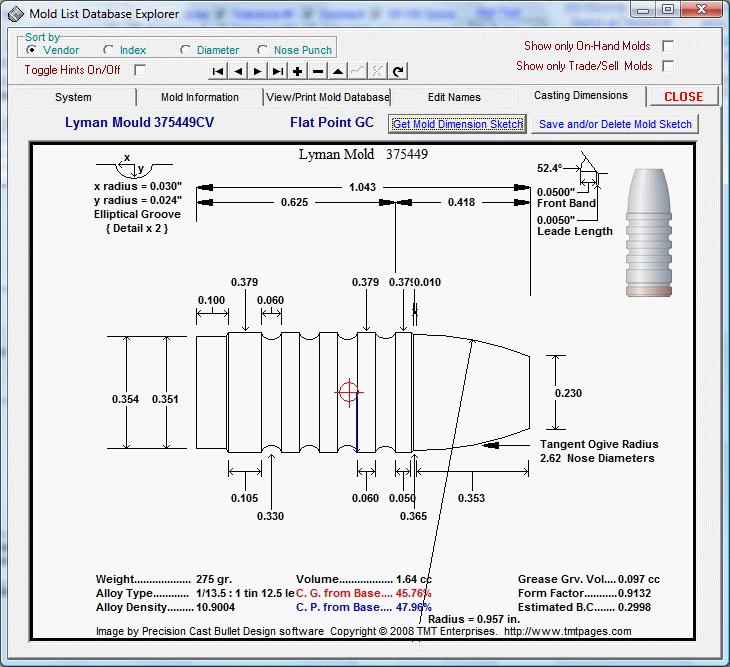This screenshot has width=730, height=667.
Task: Select Vendor sort option
Action: pyautogui.click(x=53, y=50)
